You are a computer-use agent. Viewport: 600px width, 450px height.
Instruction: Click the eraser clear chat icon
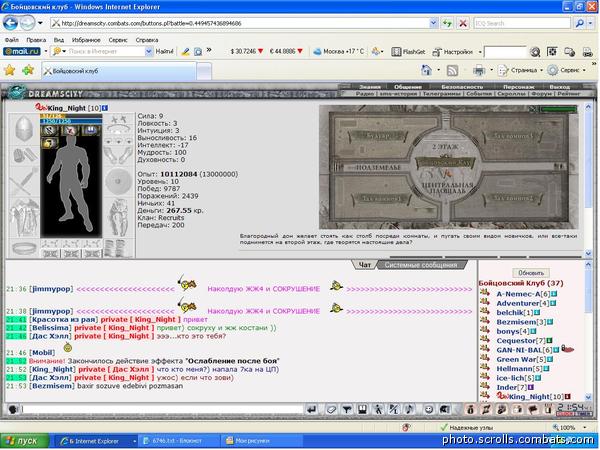pyautogui.click(x=331, y=409)
